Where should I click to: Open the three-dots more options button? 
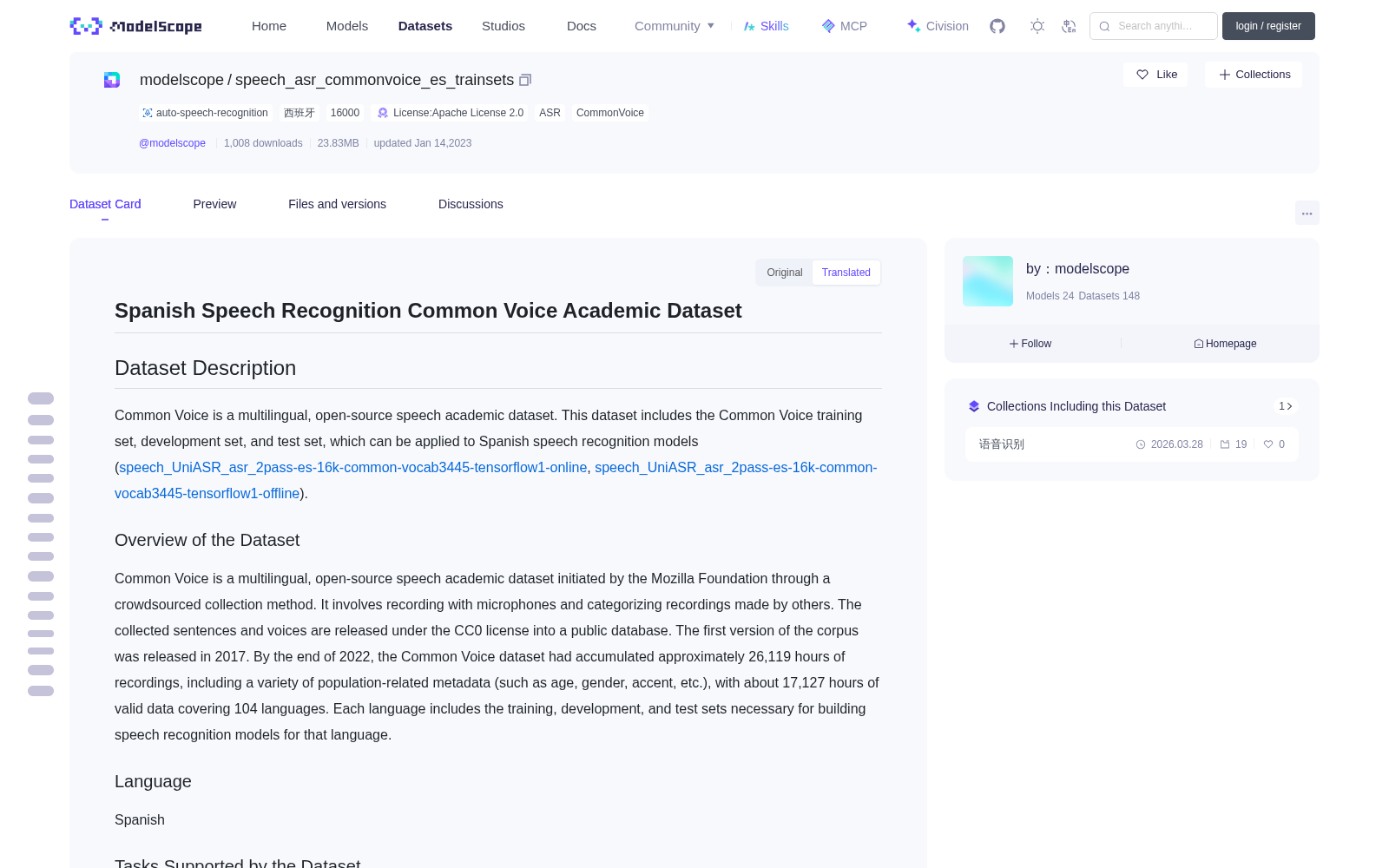1307,213
